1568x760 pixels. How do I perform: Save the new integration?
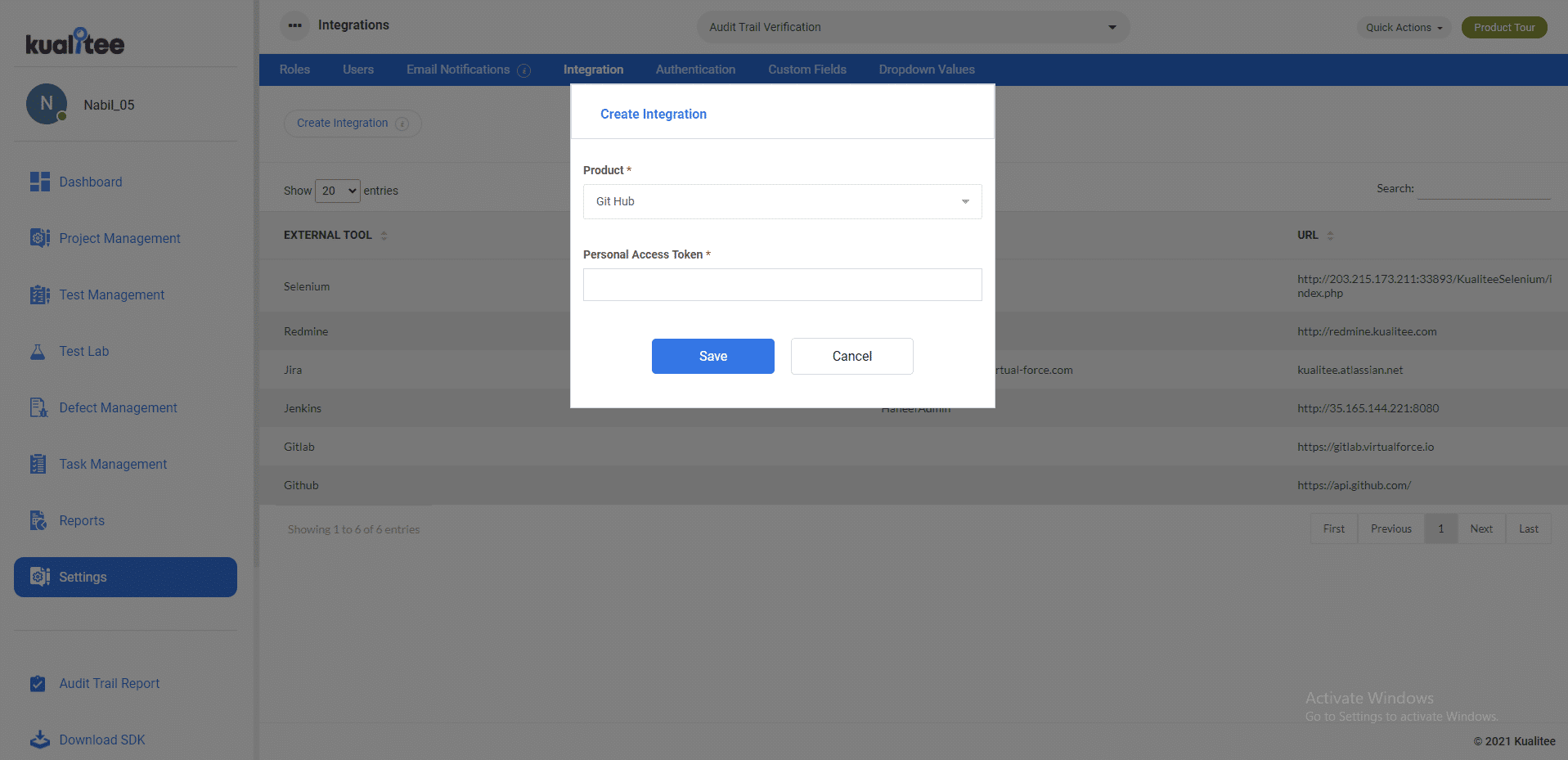pyautogui.click(x=712, y=356)
